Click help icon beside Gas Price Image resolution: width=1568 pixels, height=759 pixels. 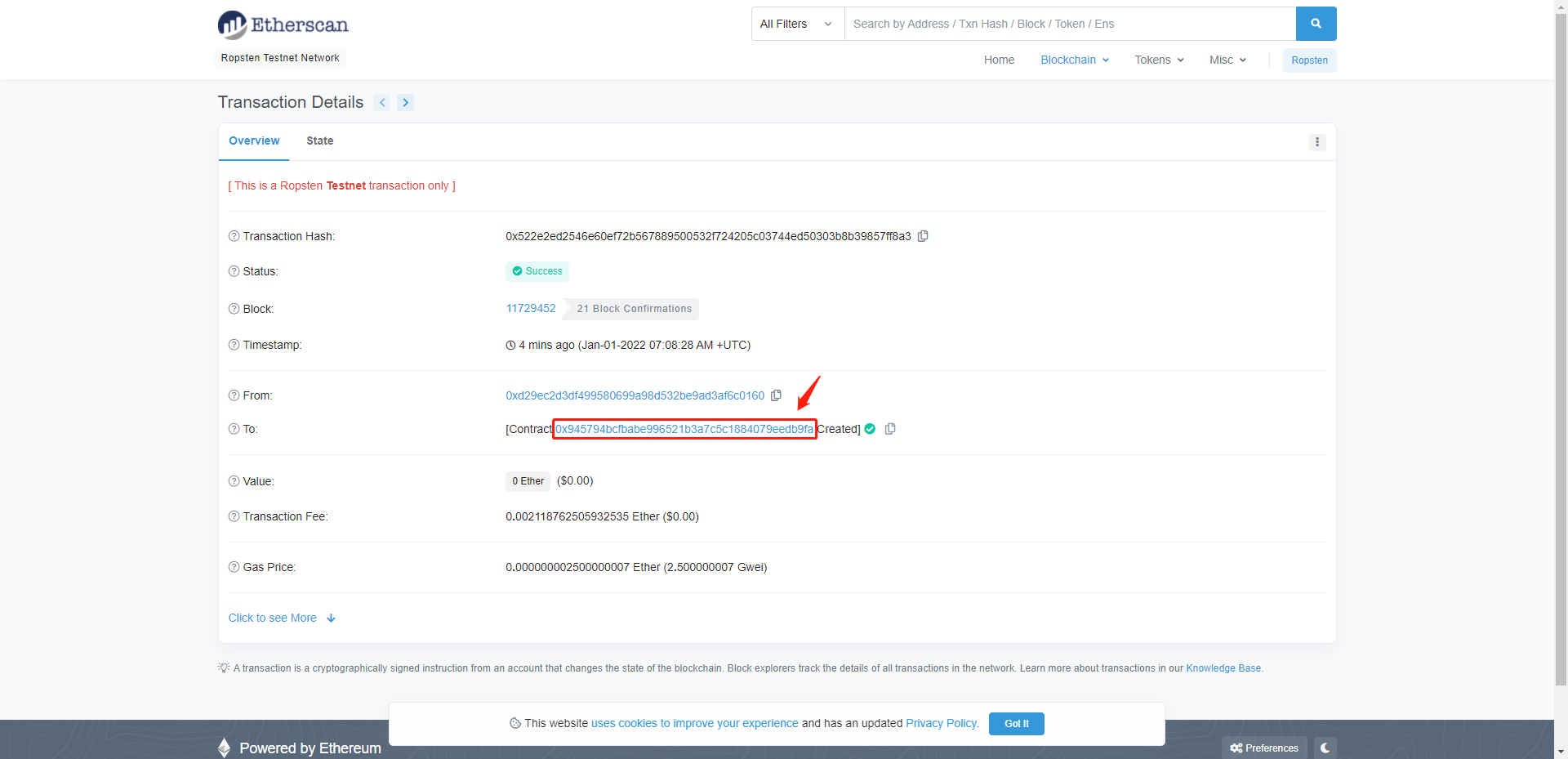(x=234, y=567)
